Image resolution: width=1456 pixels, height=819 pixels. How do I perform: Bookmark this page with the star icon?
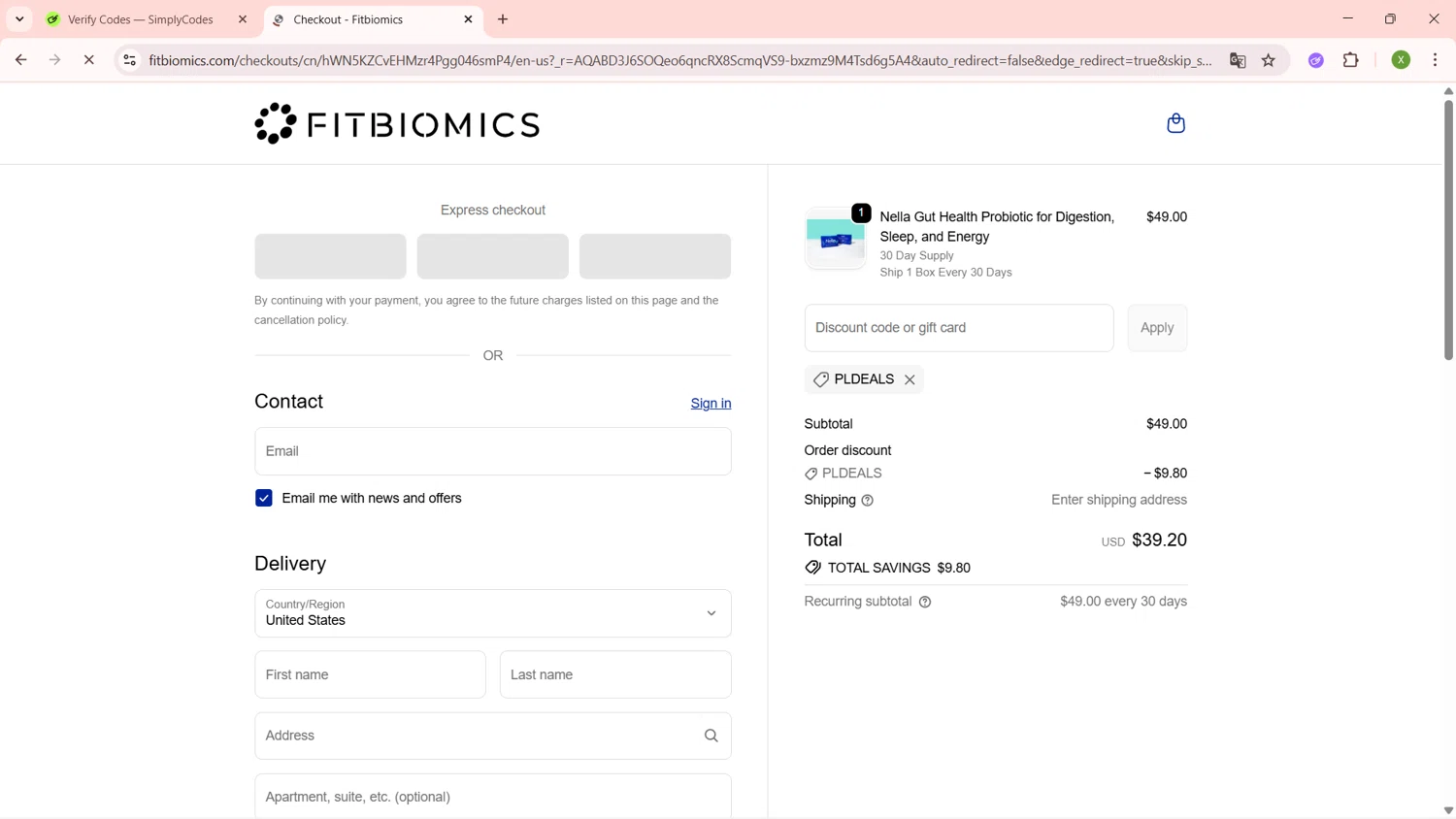[1269, 60]
